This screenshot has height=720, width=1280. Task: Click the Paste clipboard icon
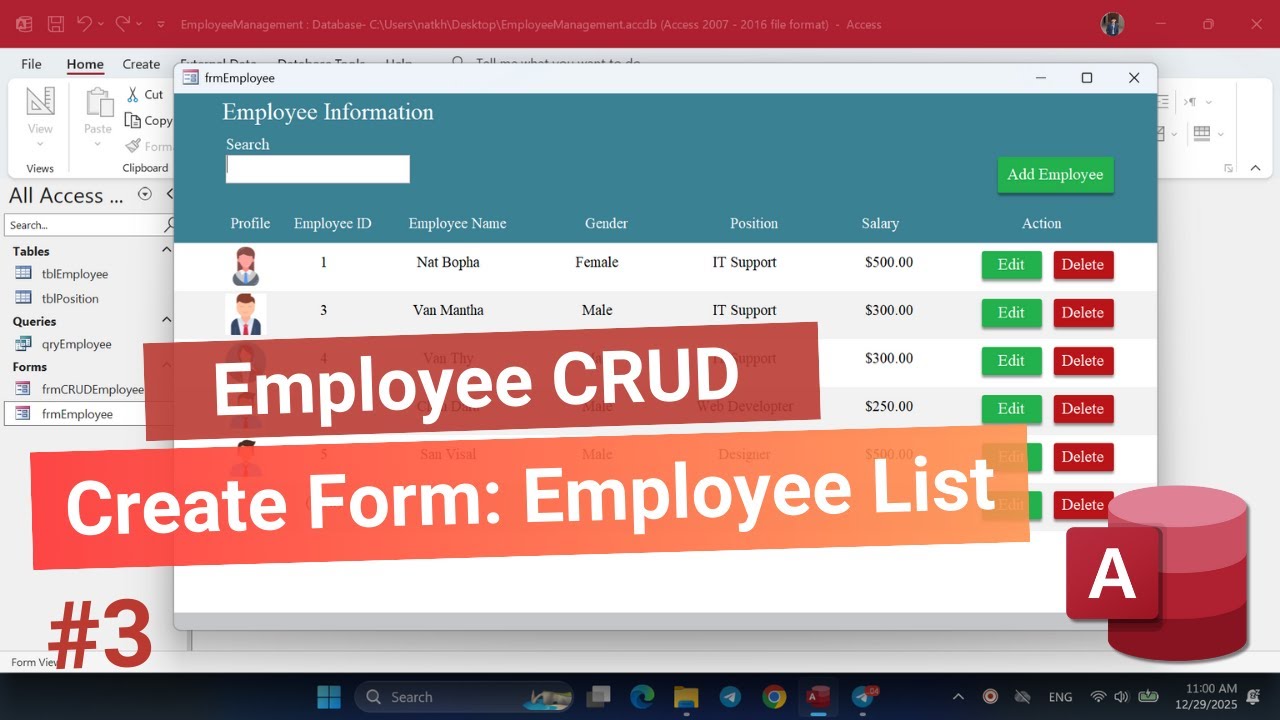click(x=98, y=102)
